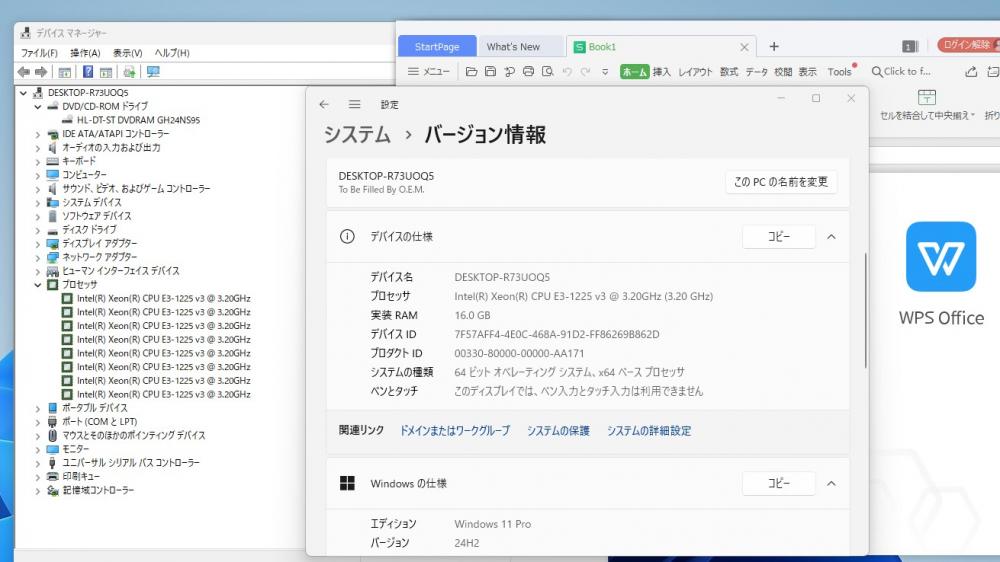
Task: Open the Tools ribbon tab
Action: [x=839, y=72]
